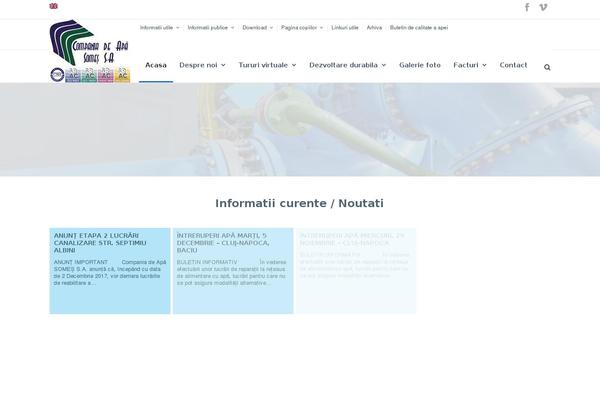Click the BULETIN INFORMATIV excerpt in Marți card
This screenshot has width=600, height=400.
tap(231, 273)
